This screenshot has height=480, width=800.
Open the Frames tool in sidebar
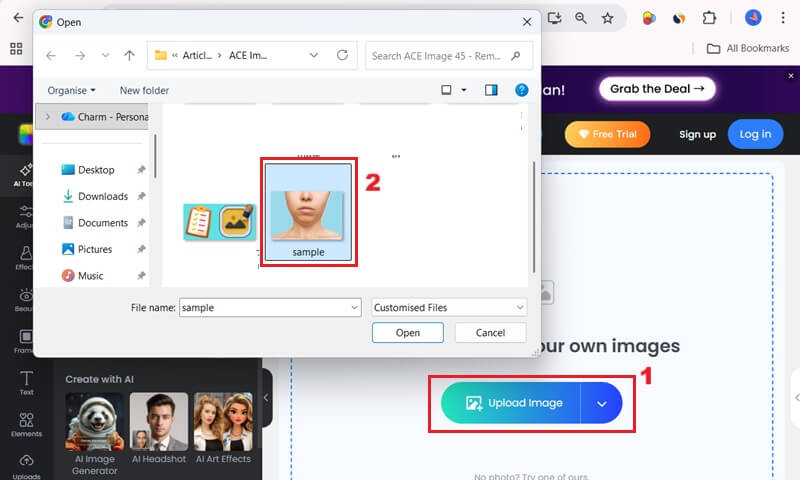pos(24,341)
